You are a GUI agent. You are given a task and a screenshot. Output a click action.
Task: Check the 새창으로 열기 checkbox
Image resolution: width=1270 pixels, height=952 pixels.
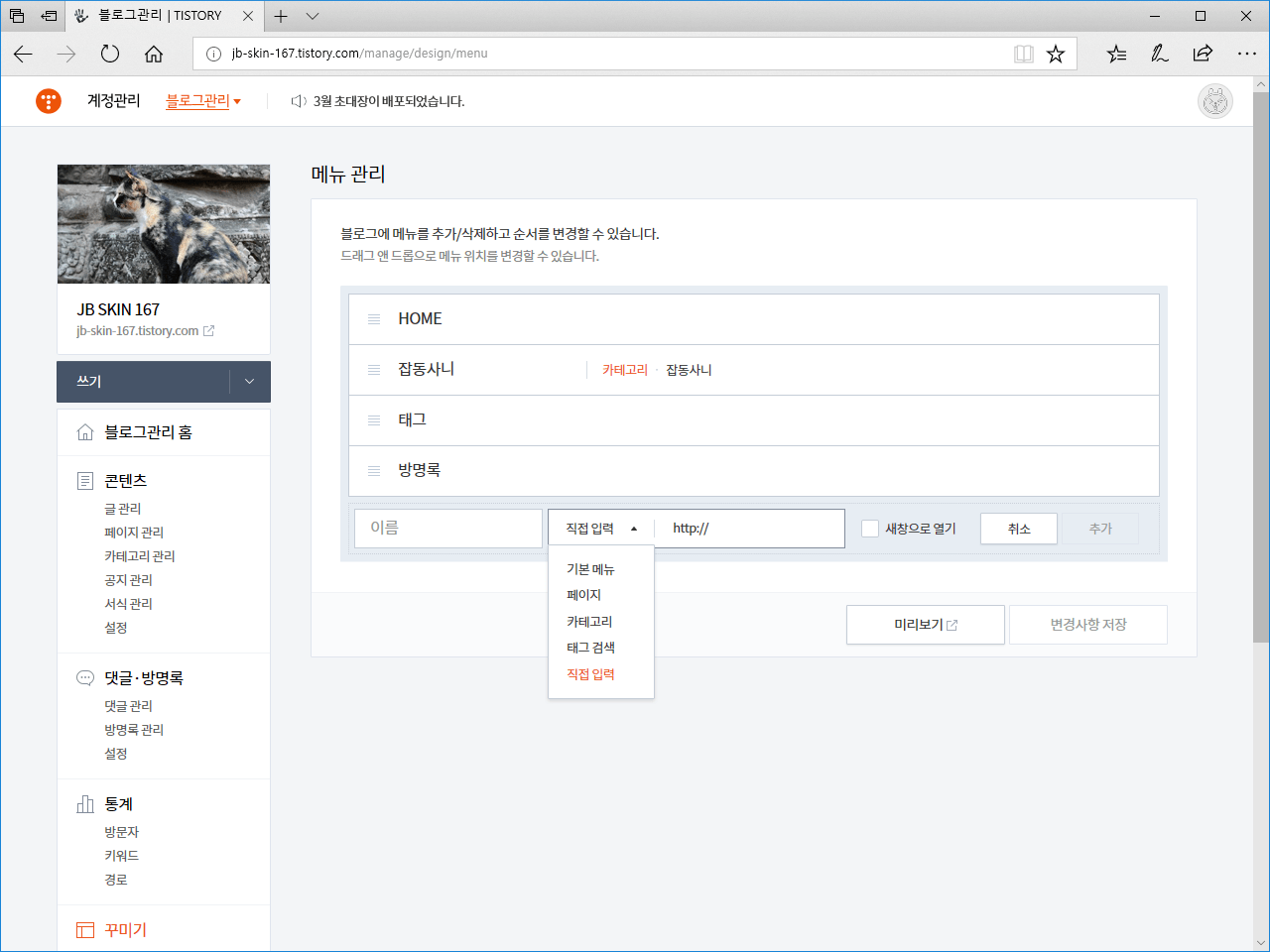870,529
